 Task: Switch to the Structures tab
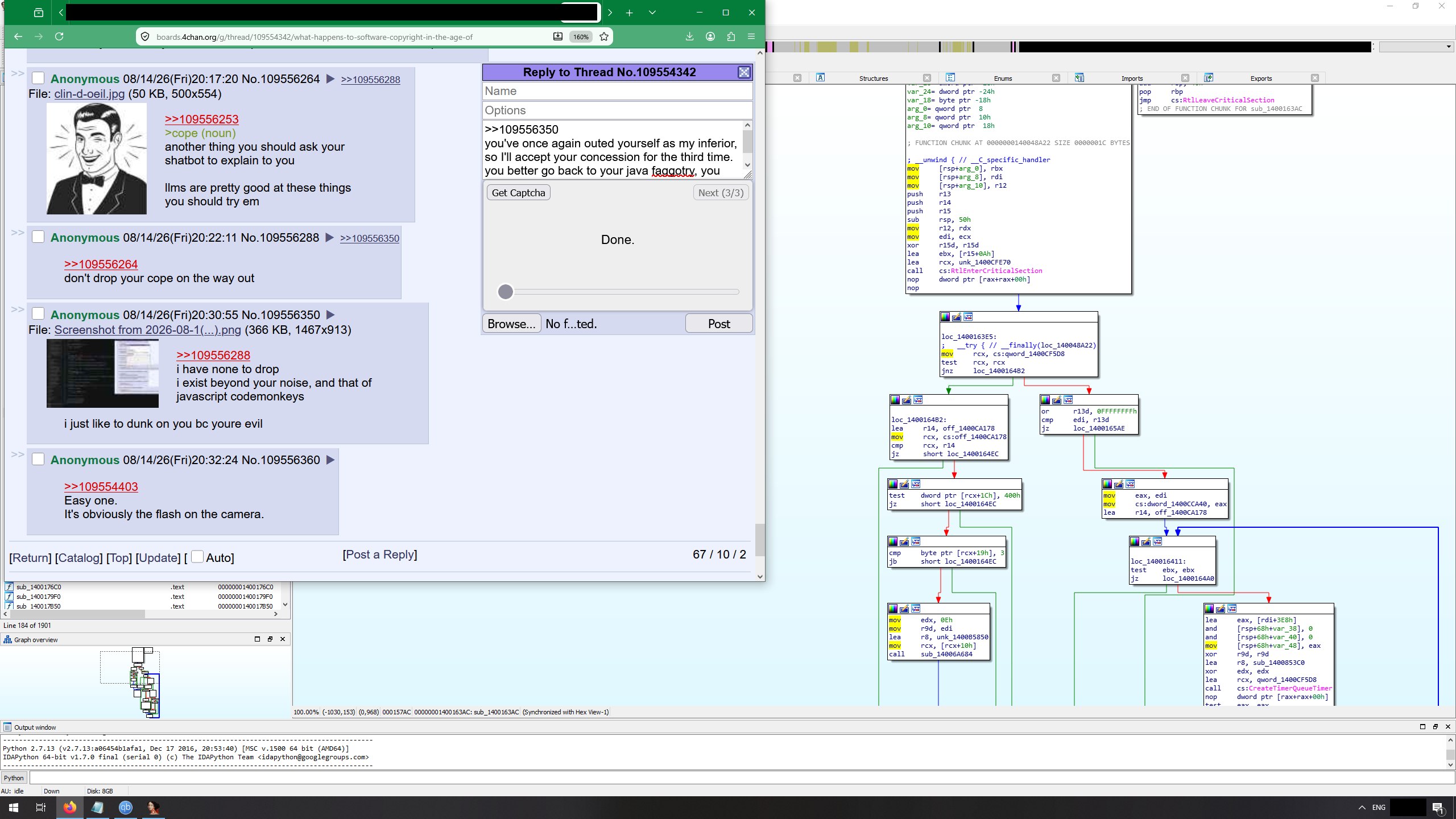click(x=874, y=78)
